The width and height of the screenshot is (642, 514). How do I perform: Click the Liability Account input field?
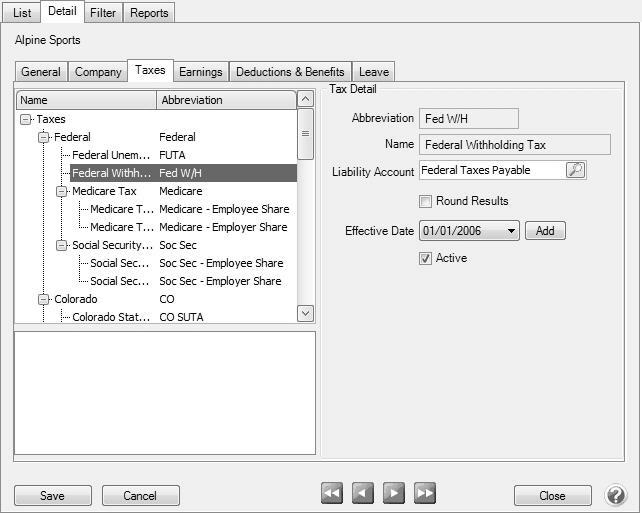click(x=491, y=171)
